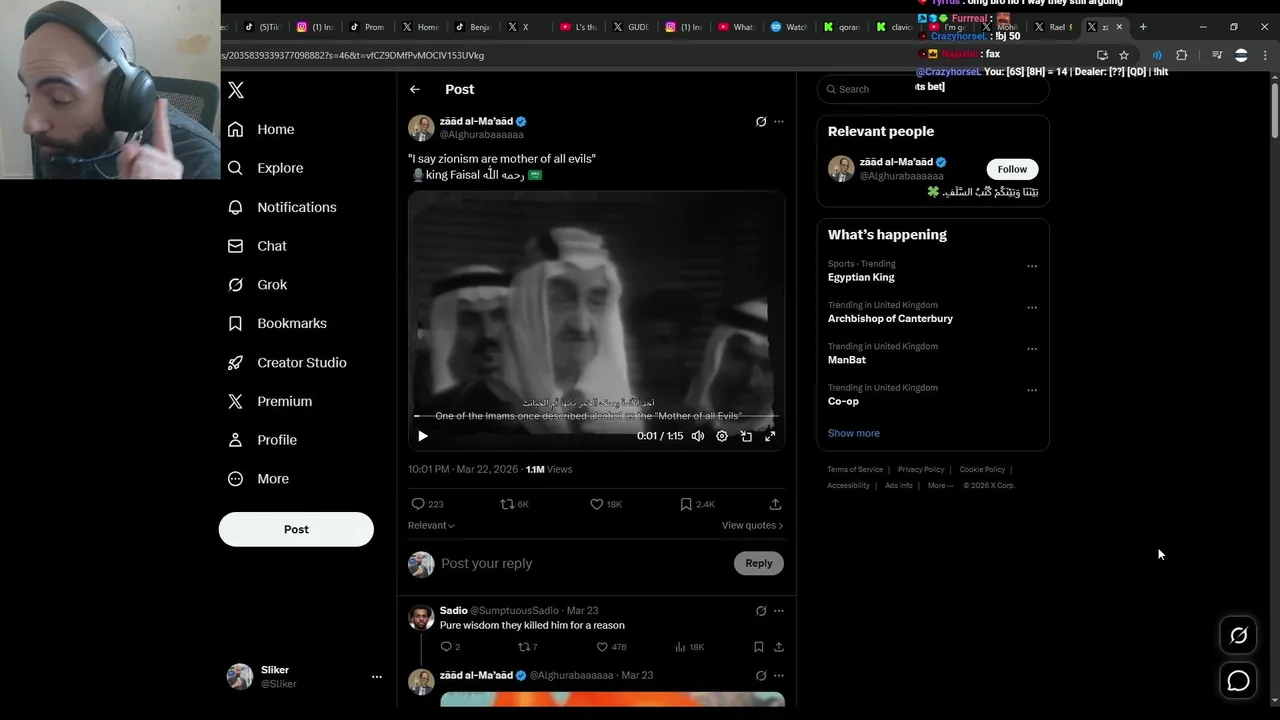The height and width of the screenshot is (720, 1280).
Task: Play the King Faisal video
Action: coord(423,436)
